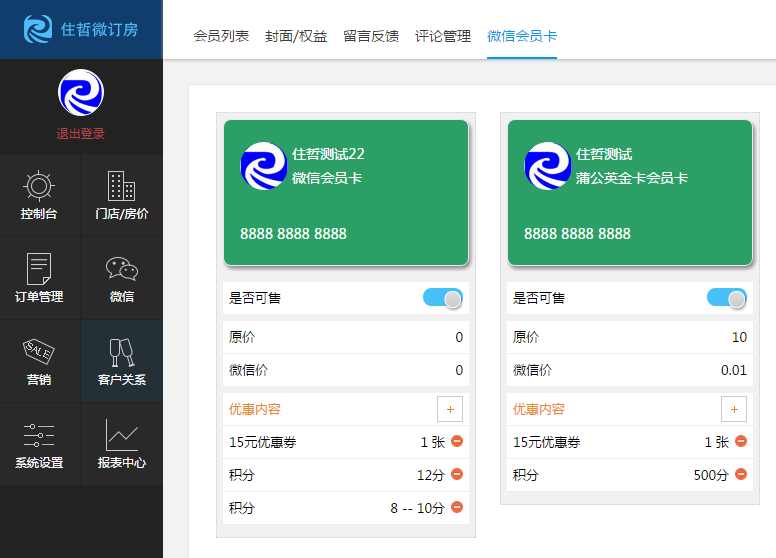Screen dimensions: 776x558
Task: Toggle 是否可售 for 住哲测试22 card
Action: (x=443, y=298)
